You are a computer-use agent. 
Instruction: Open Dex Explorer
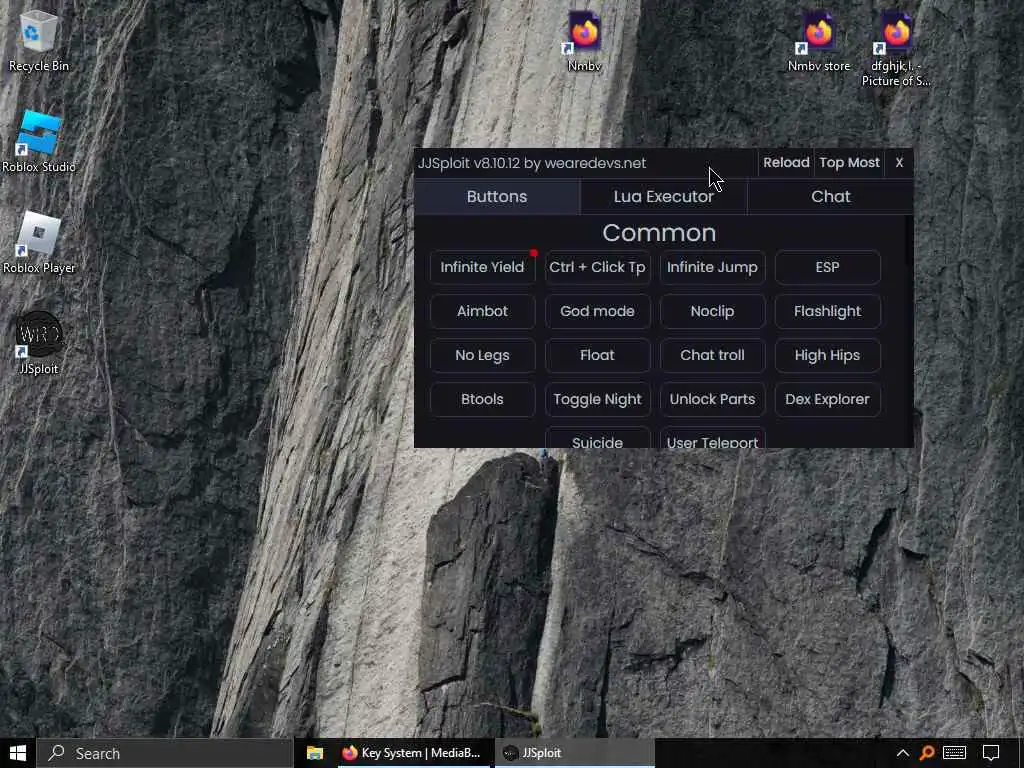coord(827,399)
